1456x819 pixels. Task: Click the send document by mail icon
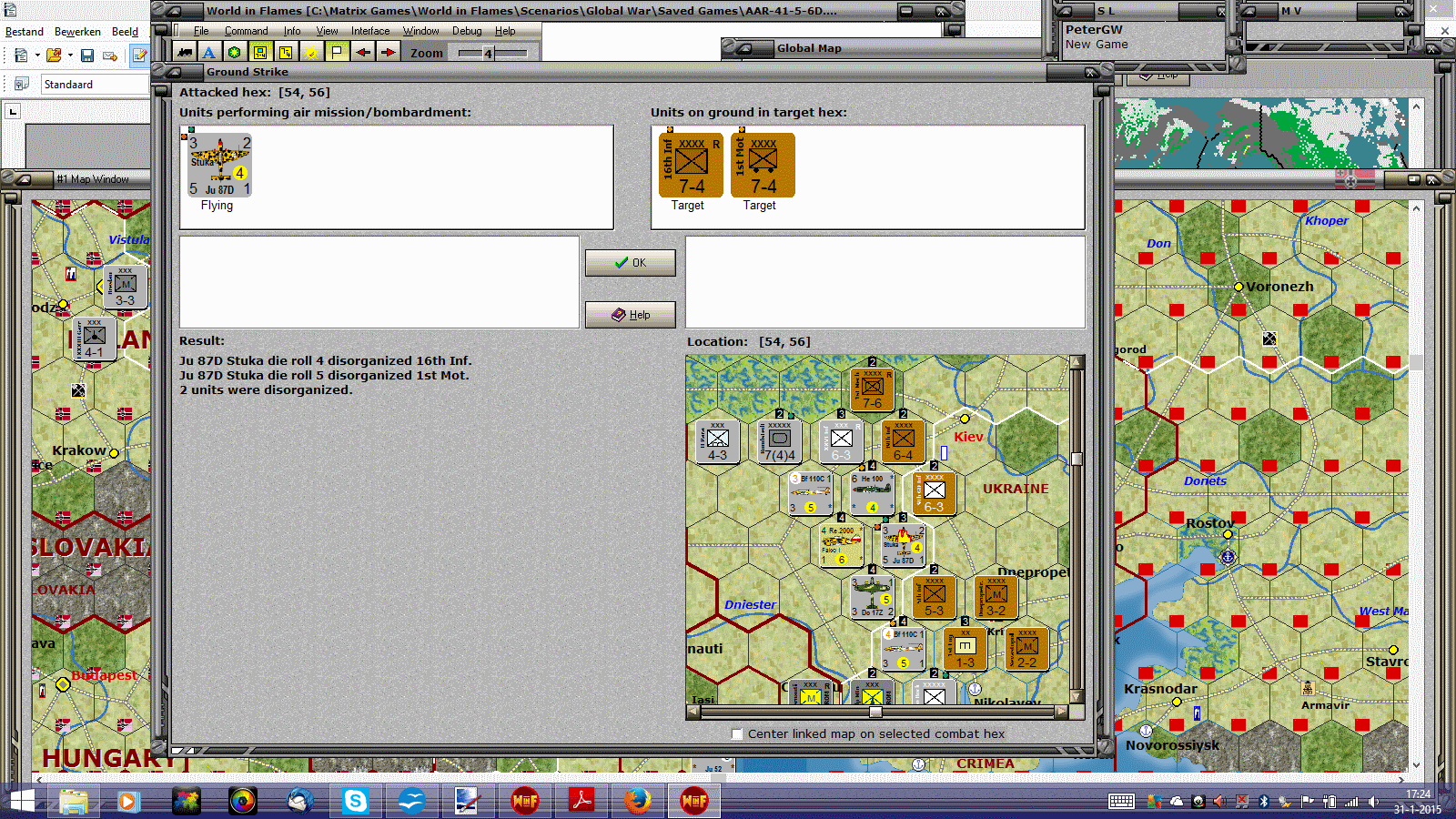(x=110, y=56)
